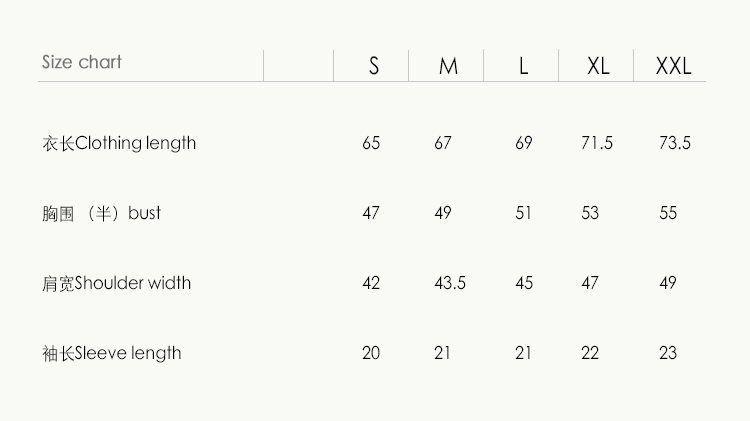Viewport: 750px width, 421px height.
Task: Select the "Sleeve length" row label
Action: pyautogui.click(x=111, y=353)
